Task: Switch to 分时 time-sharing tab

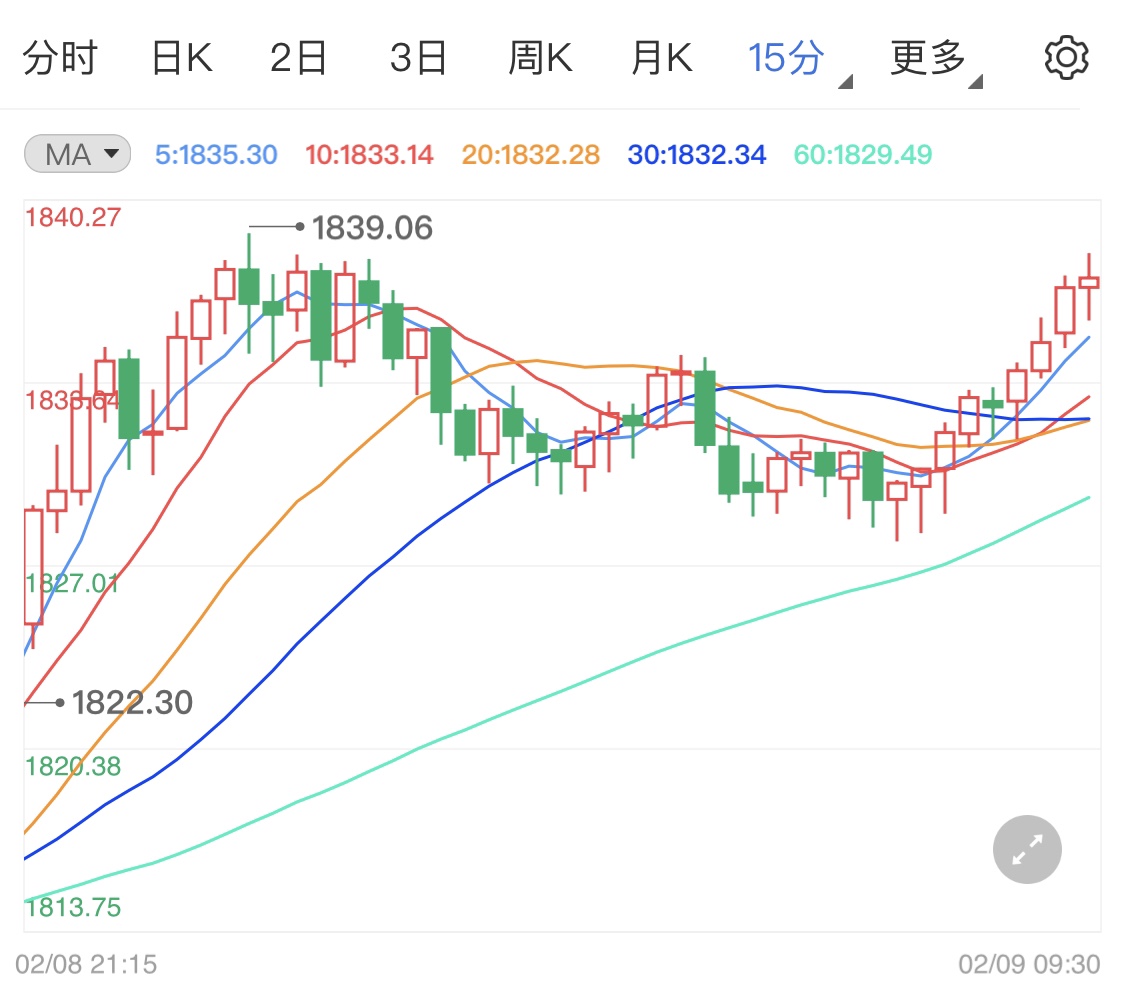Action: pos(60,58)
